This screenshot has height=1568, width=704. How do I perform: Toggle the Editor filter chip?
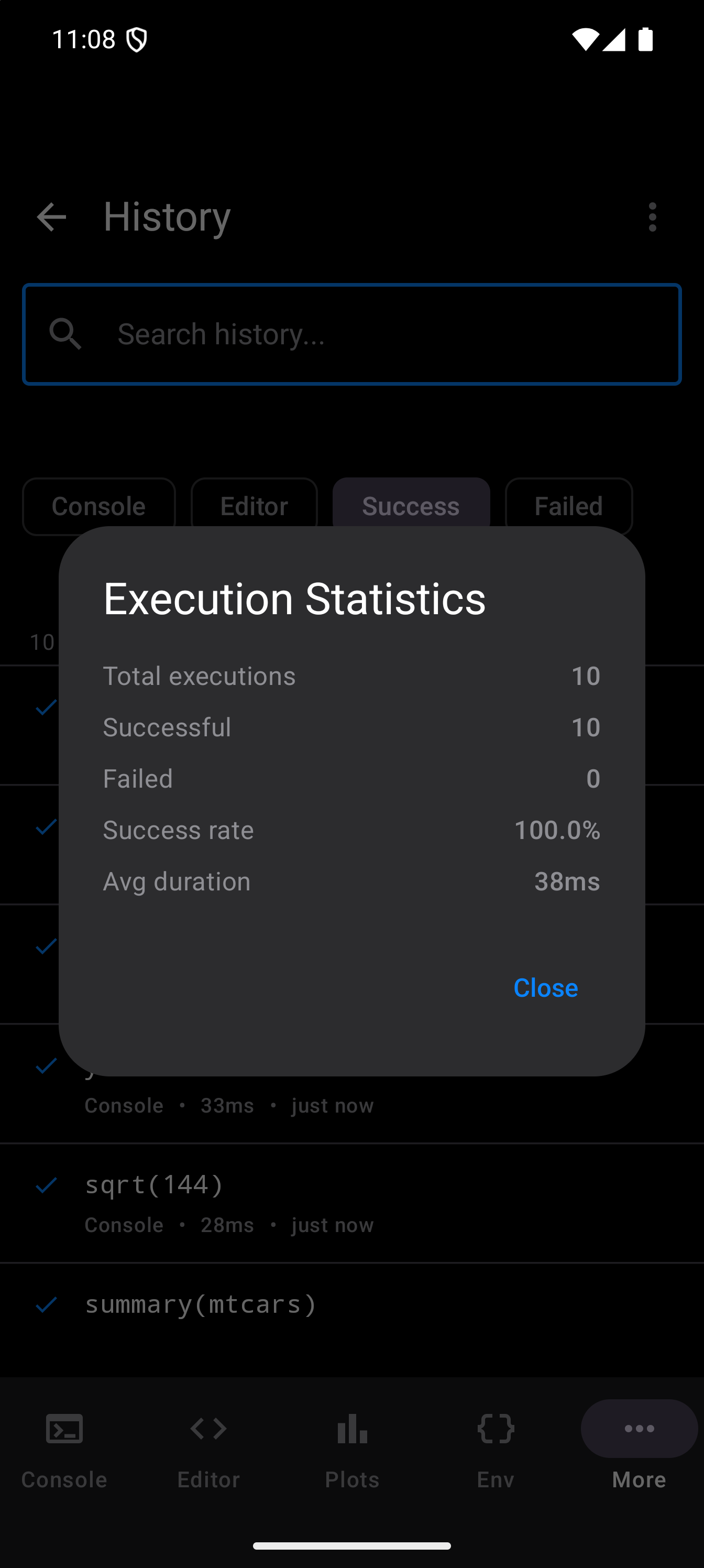(254, 506)
